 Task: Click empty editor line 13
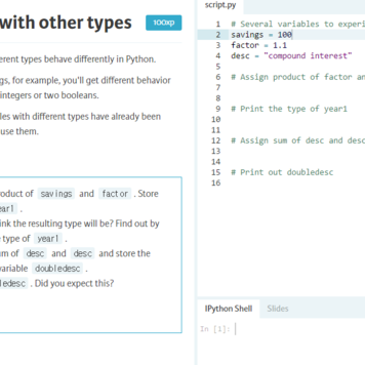click(297, 151)
